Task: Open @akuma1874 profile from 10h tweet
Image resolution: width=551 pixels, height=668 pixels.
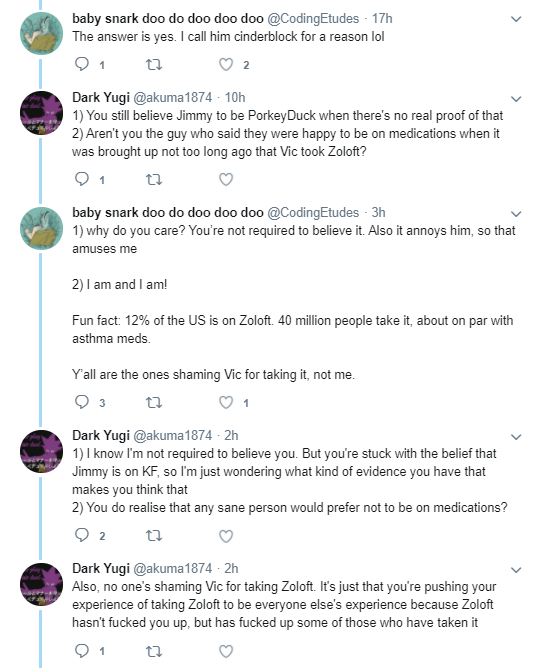Action: pos(173,98)
